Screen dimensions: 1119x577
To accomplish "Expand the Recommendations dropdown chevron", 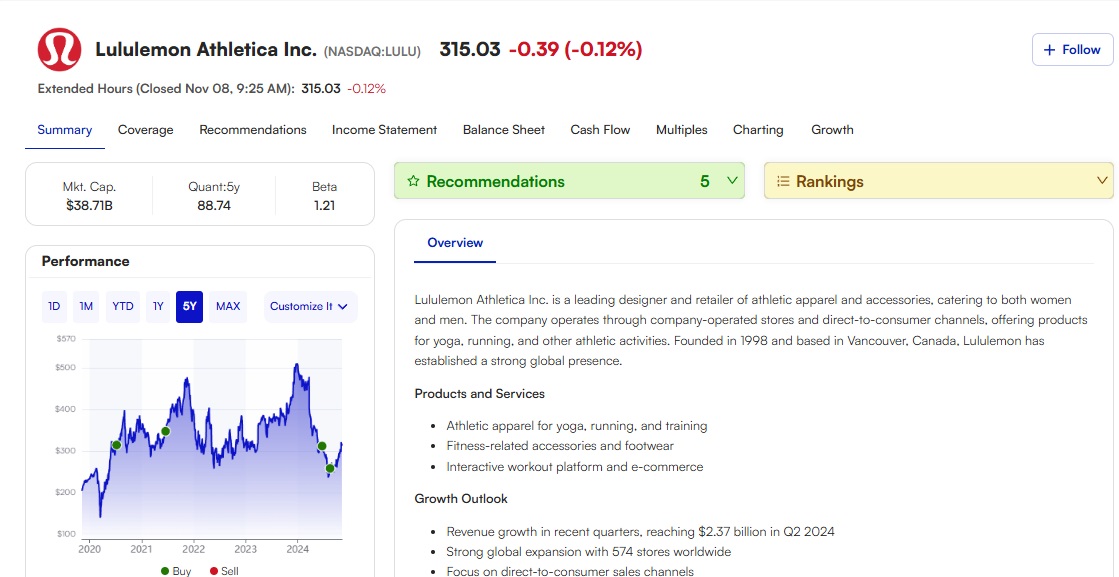I will (731, 181).
